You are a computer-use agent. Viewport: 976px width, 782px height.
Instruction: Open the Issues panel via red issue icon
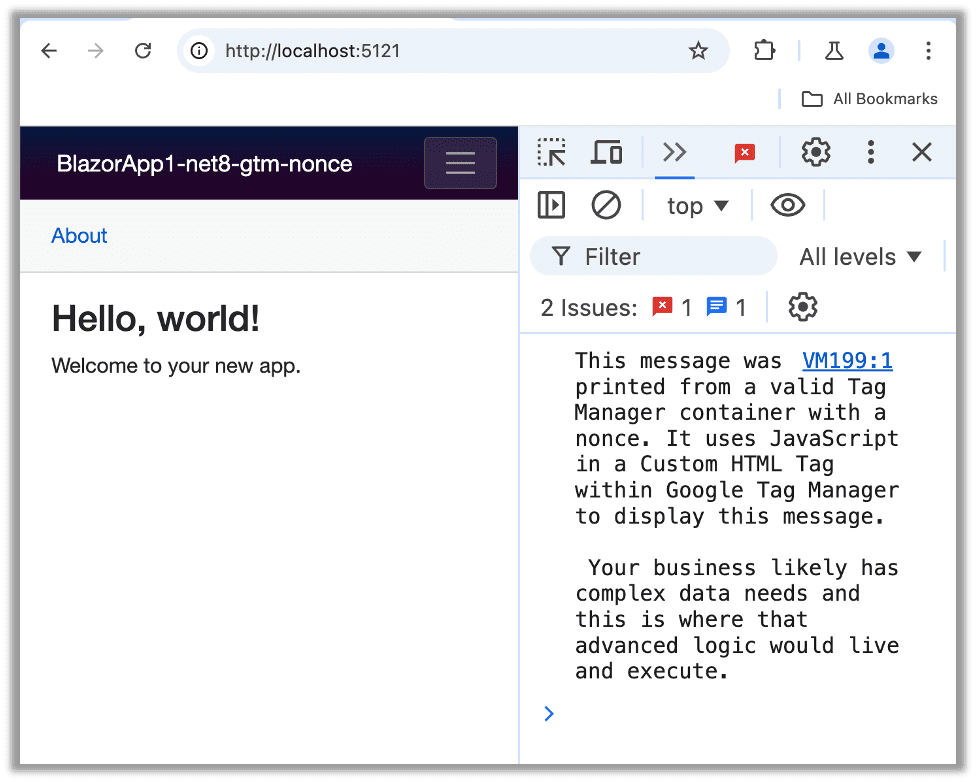tap(744, 152)
